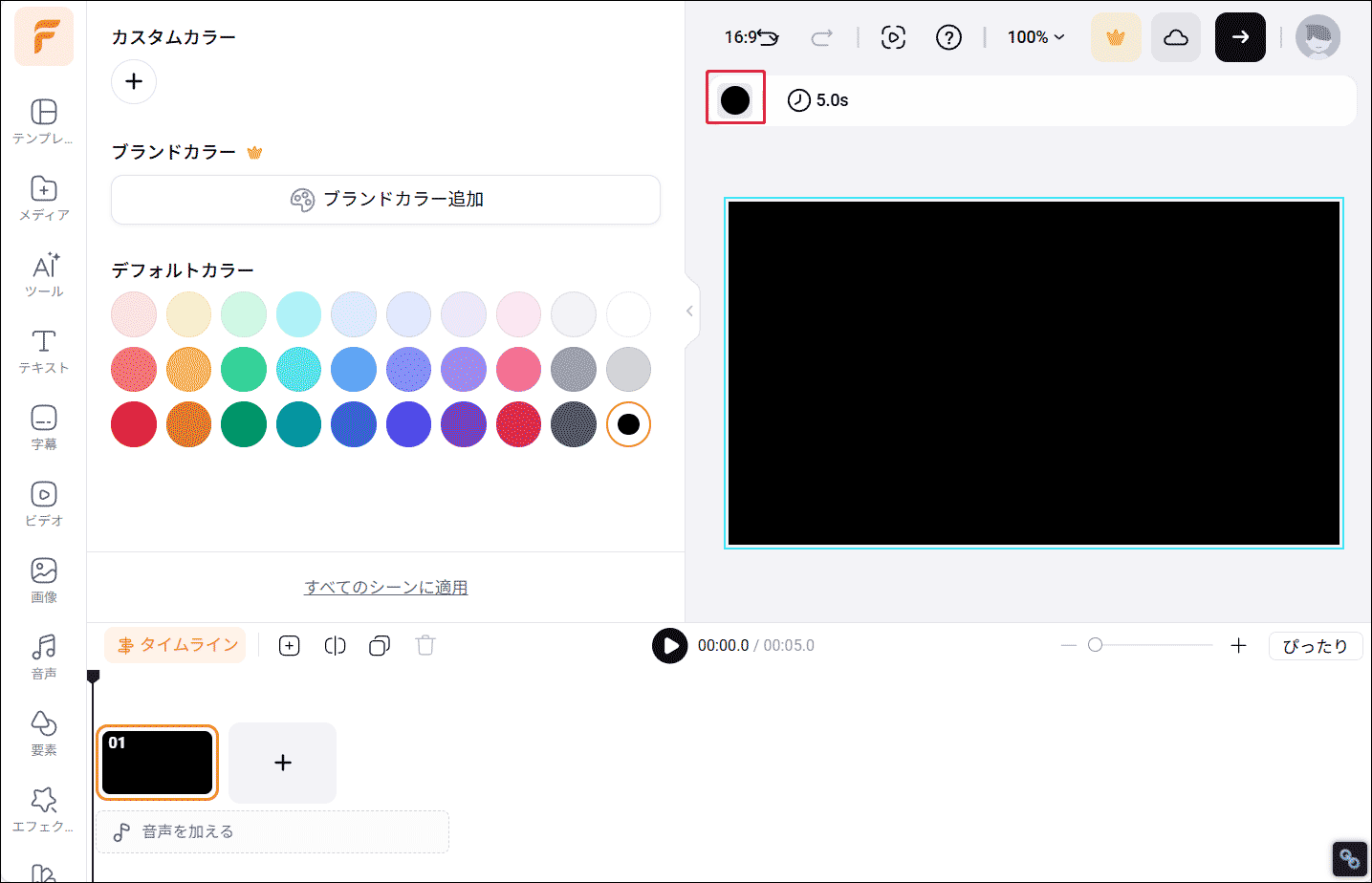This screenshot has height=883, width=1372.
Task: Collapse the left color panel with the chevron
Action: coord(690,311)
